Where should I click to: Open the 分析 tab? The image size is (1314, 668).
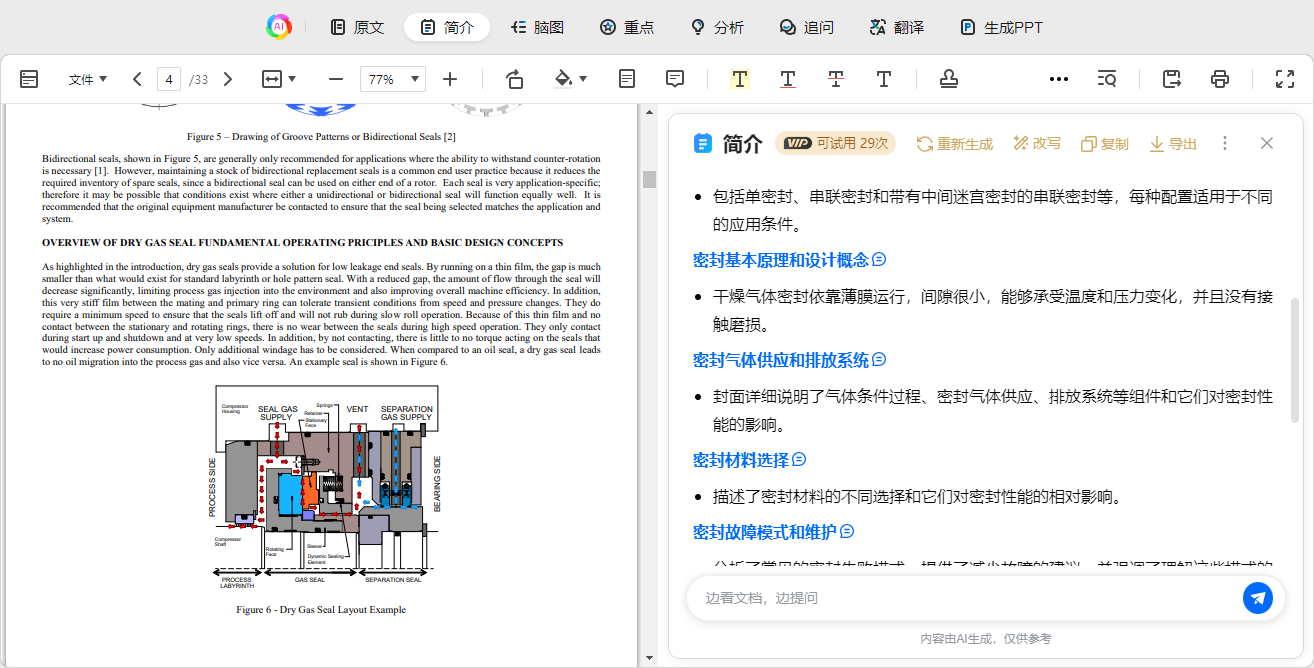717,27
